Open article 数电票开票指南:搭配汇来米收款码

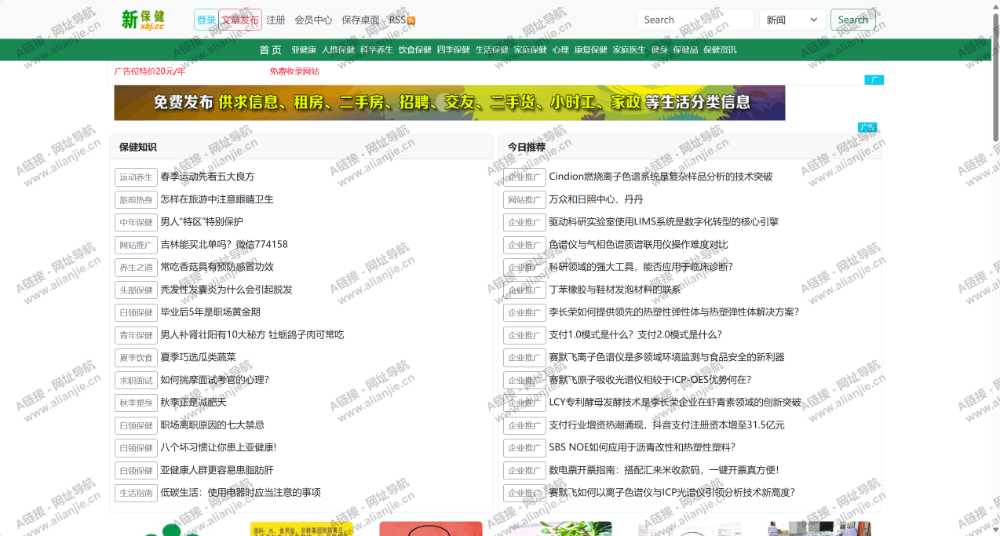(x=664, y=470)
